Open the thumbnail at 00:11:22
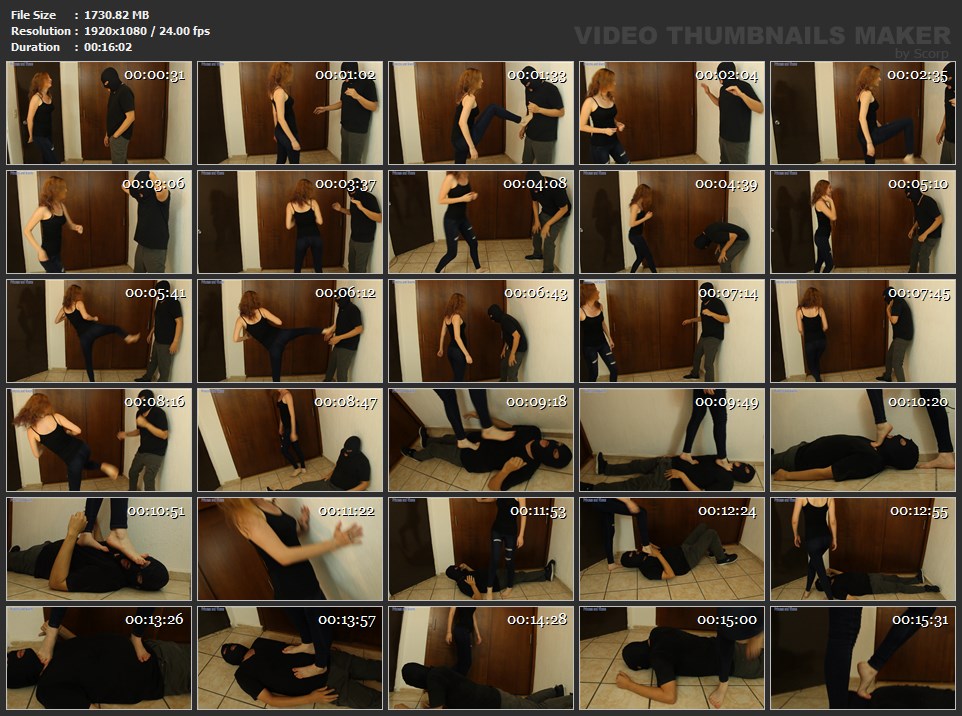The image size is (962, 716). [x=290, y=549]
